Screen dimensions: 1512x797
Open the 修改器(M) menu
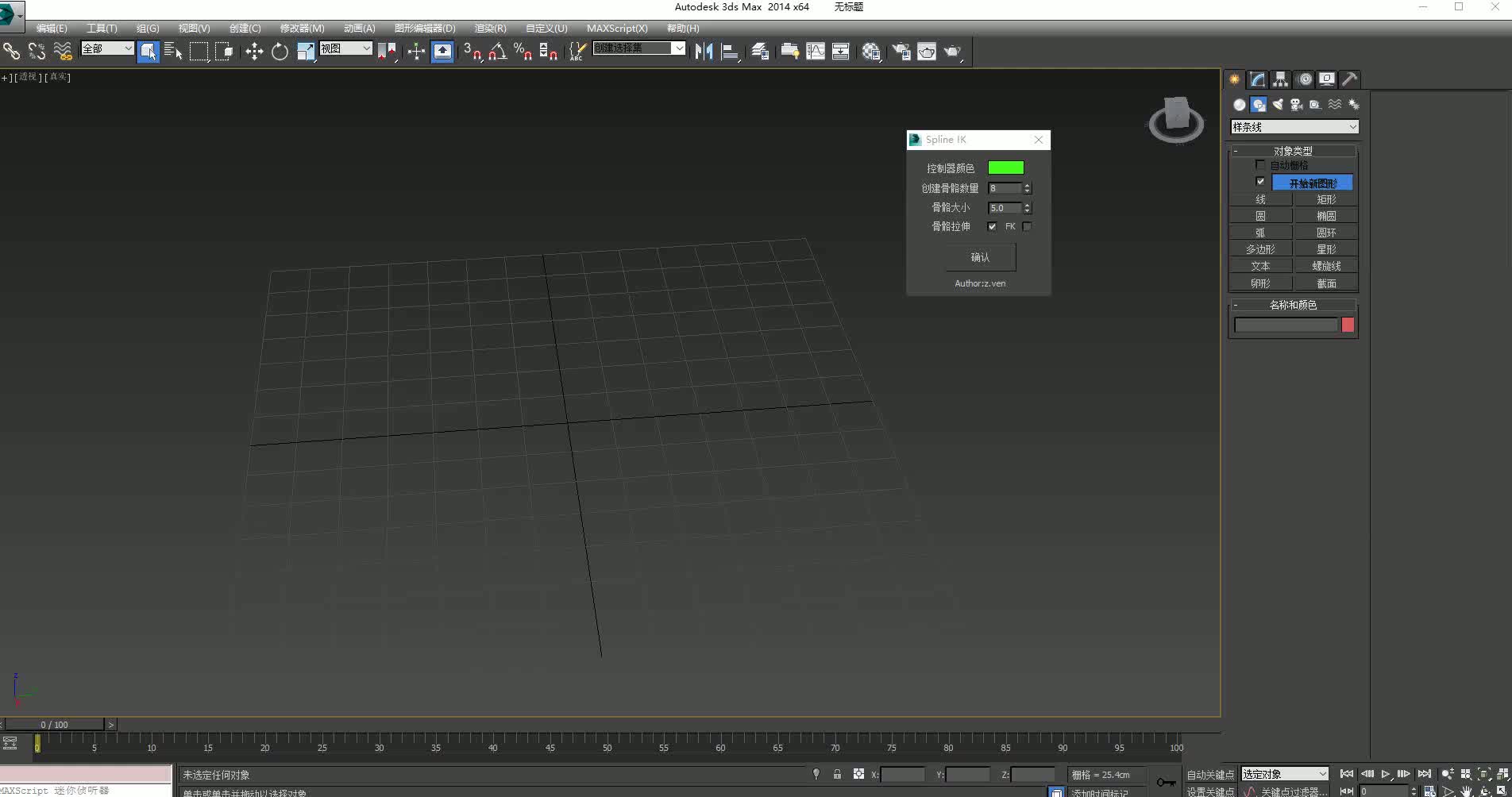[302, 28]
